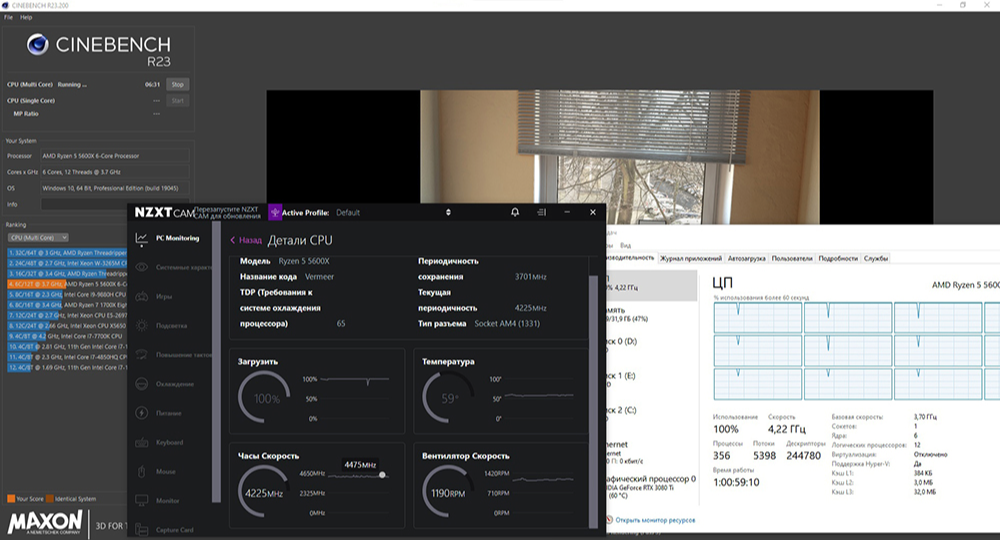The image size is (1000, 540).
Task: Click clock speed graph point at 4475MHz
Action: (382, 475)
